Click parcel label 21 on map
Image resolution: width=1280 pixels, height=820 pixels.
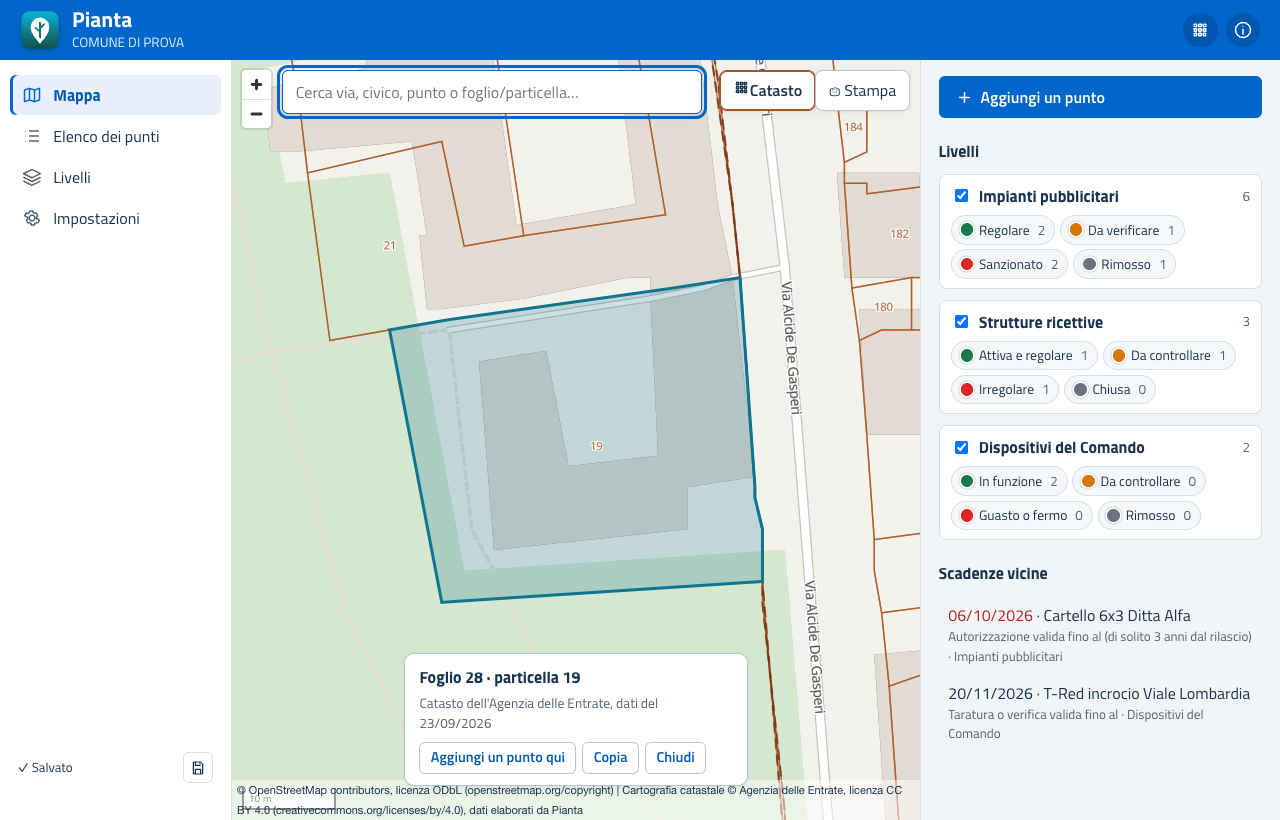[x=389, y=245]
